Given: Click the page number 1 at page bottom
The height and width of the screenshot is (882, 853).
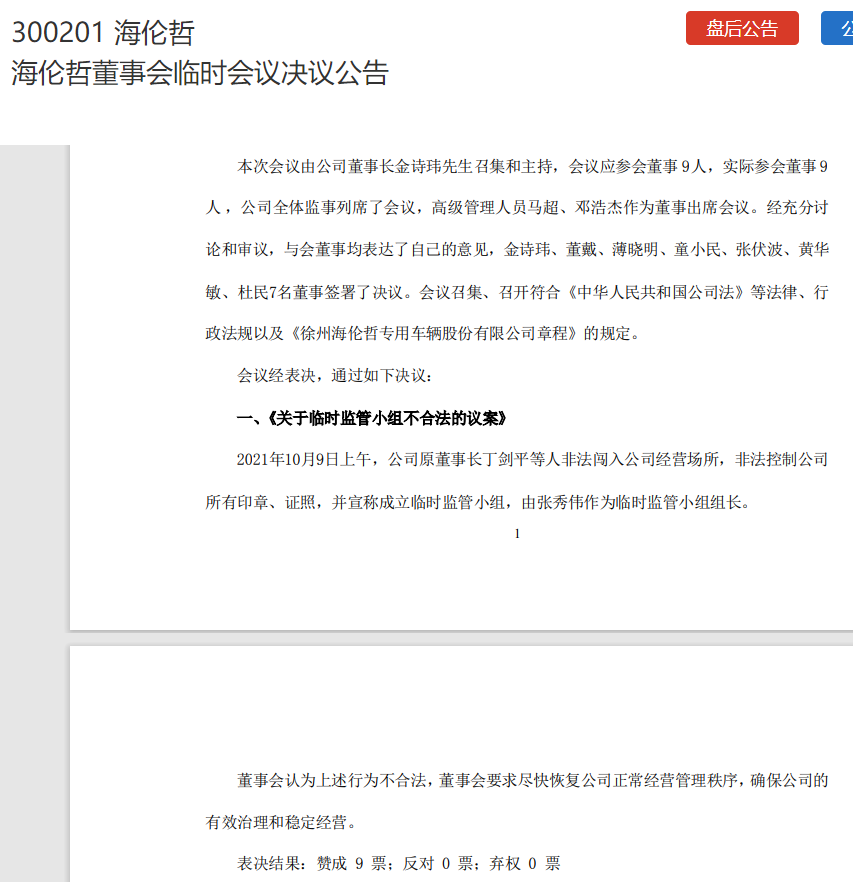Looking at the screenshot, I should click(x=516, y=533).
